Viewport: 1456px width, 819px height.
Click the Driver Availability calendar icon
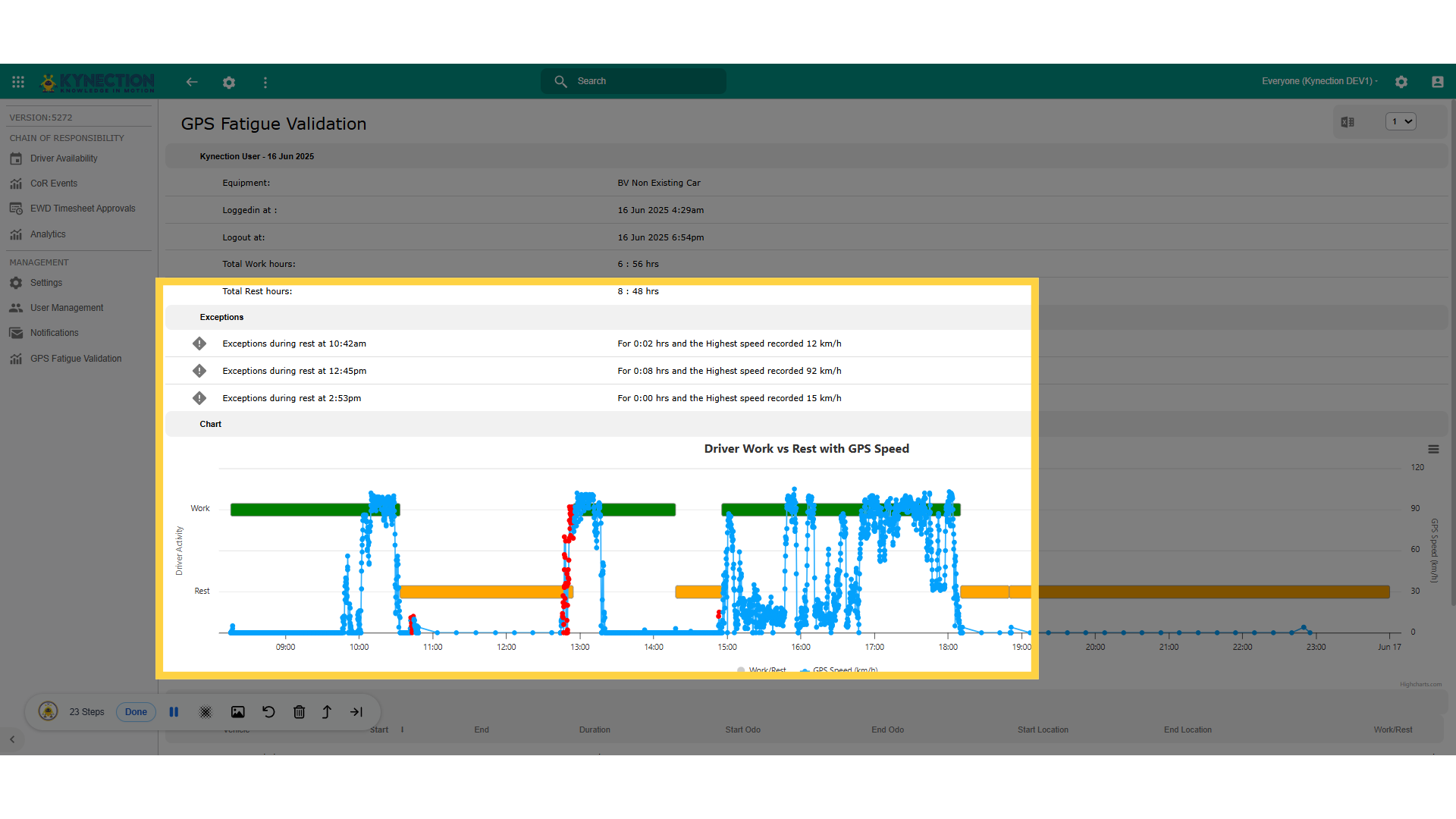pyautogui.click(x=16, y=158)
